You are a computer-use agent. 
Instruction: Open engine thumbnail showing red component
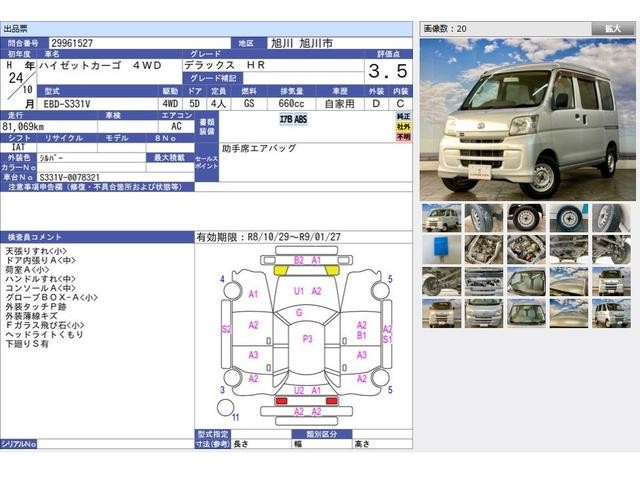(527, 249)
